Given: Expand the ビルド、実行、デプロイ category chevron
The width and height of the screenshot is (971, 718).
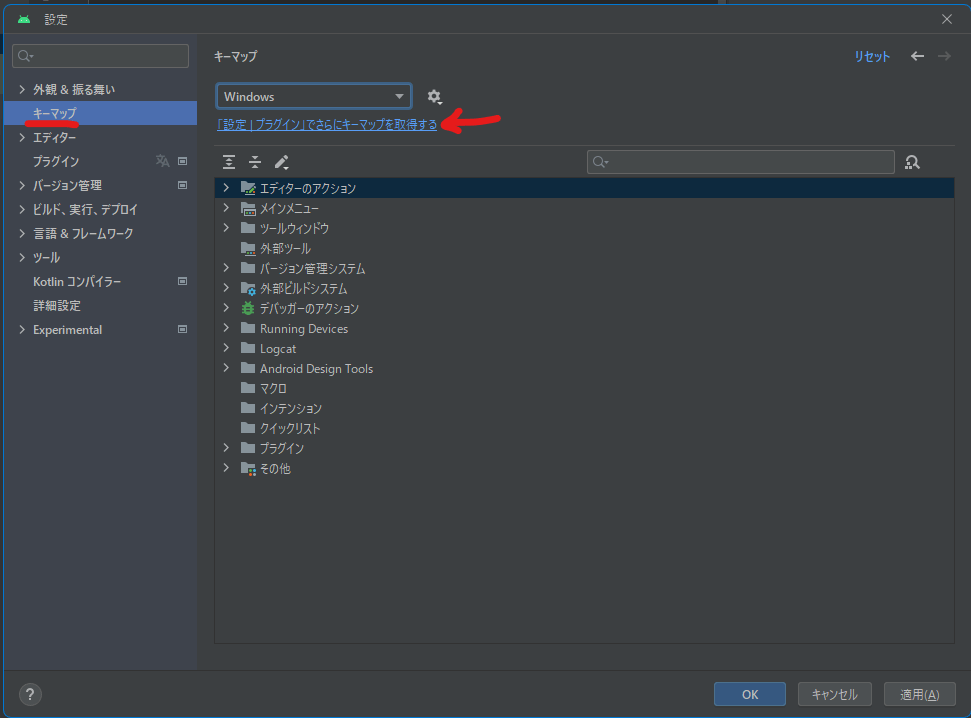Looking at the screenshot, I should [22, 209].
